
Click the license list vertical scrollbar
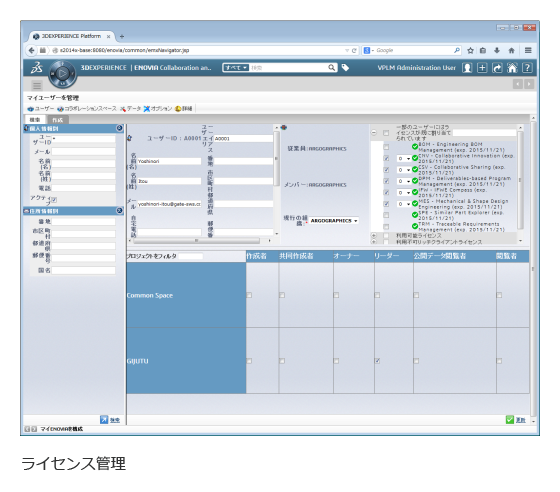[520, 180]
